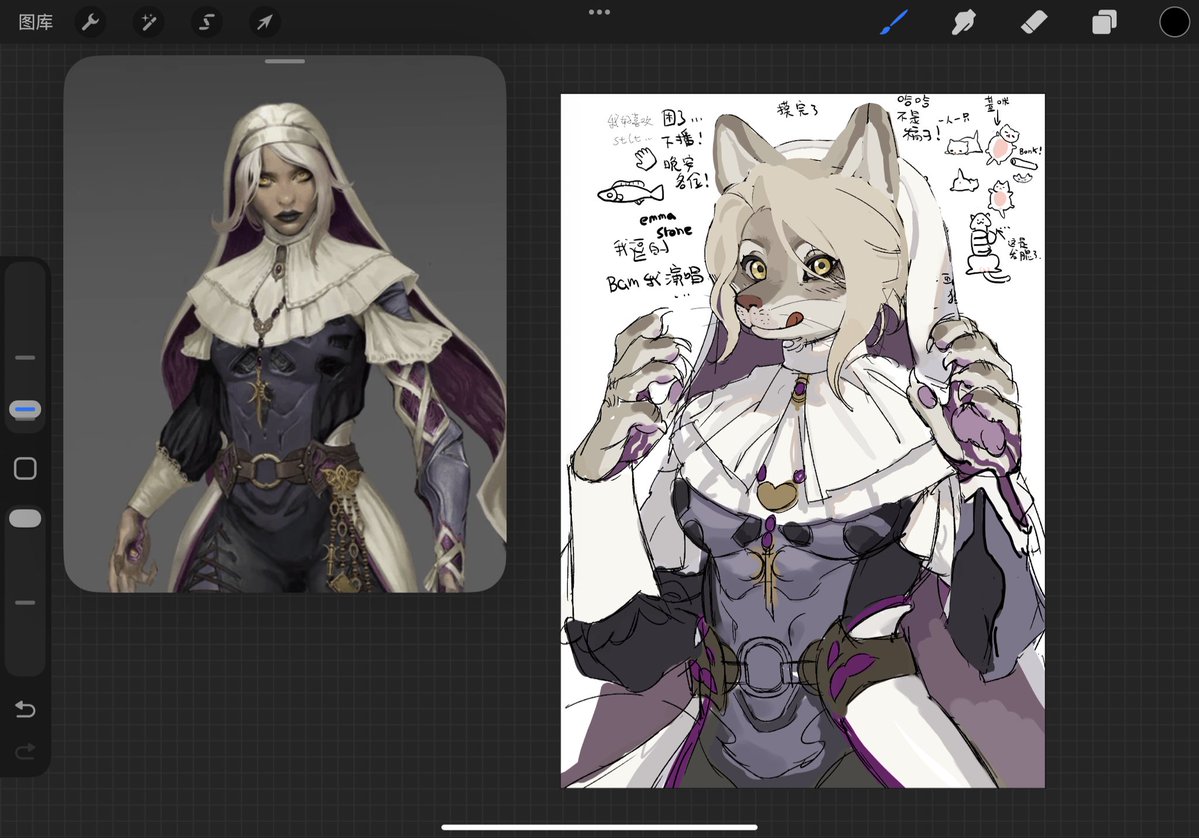1199x838 pixels.
Task: Adjust the brush size slider handle
Action: [x=25, y=410]
